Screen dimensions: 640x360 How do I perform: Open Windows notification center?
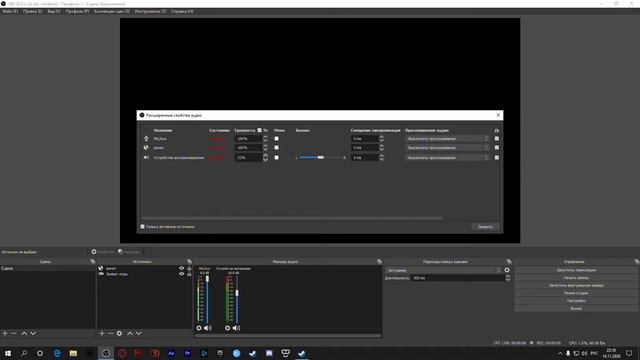coord(629,353)
